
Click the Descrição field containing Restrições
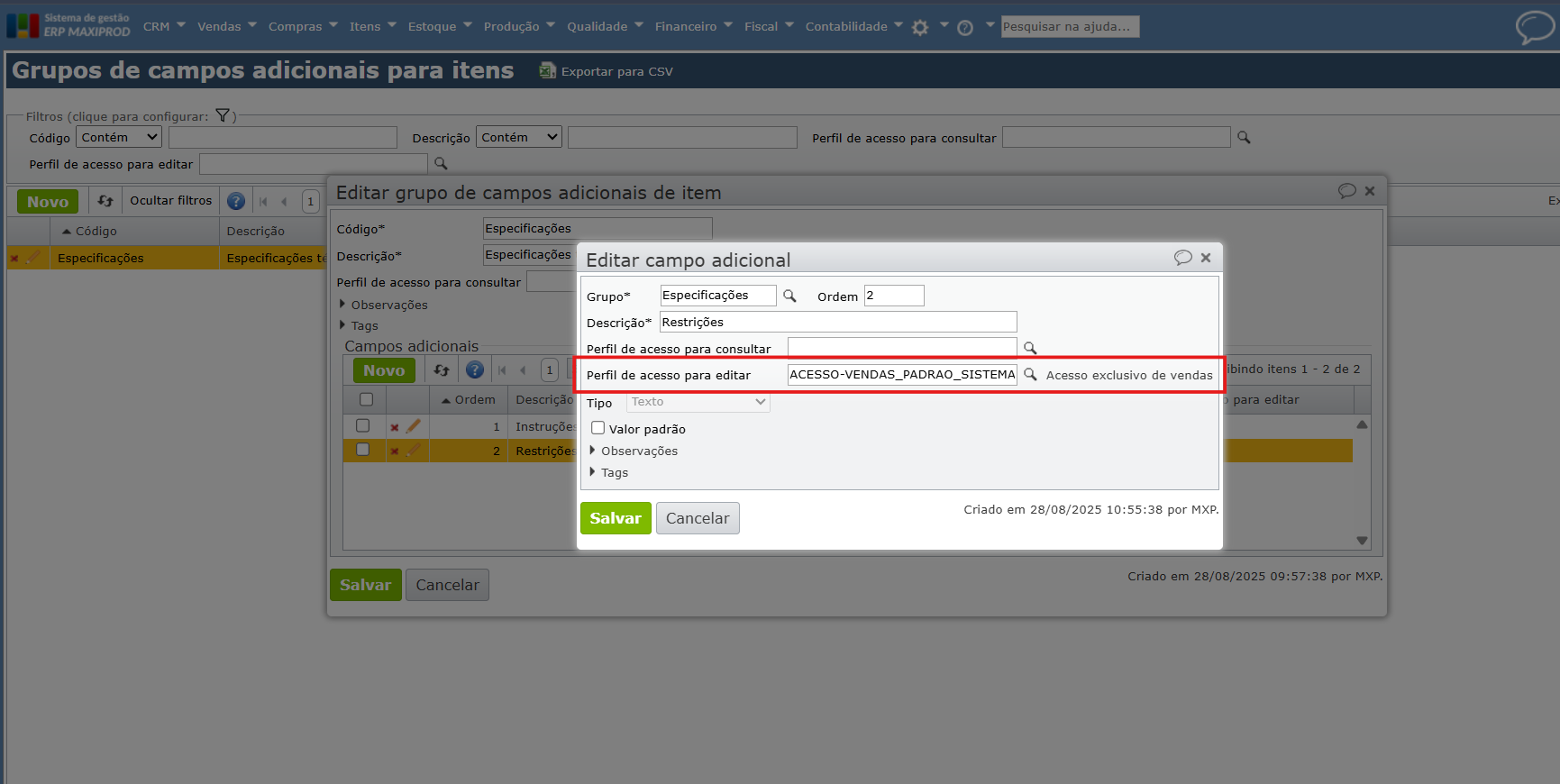[x=838, y=322]
